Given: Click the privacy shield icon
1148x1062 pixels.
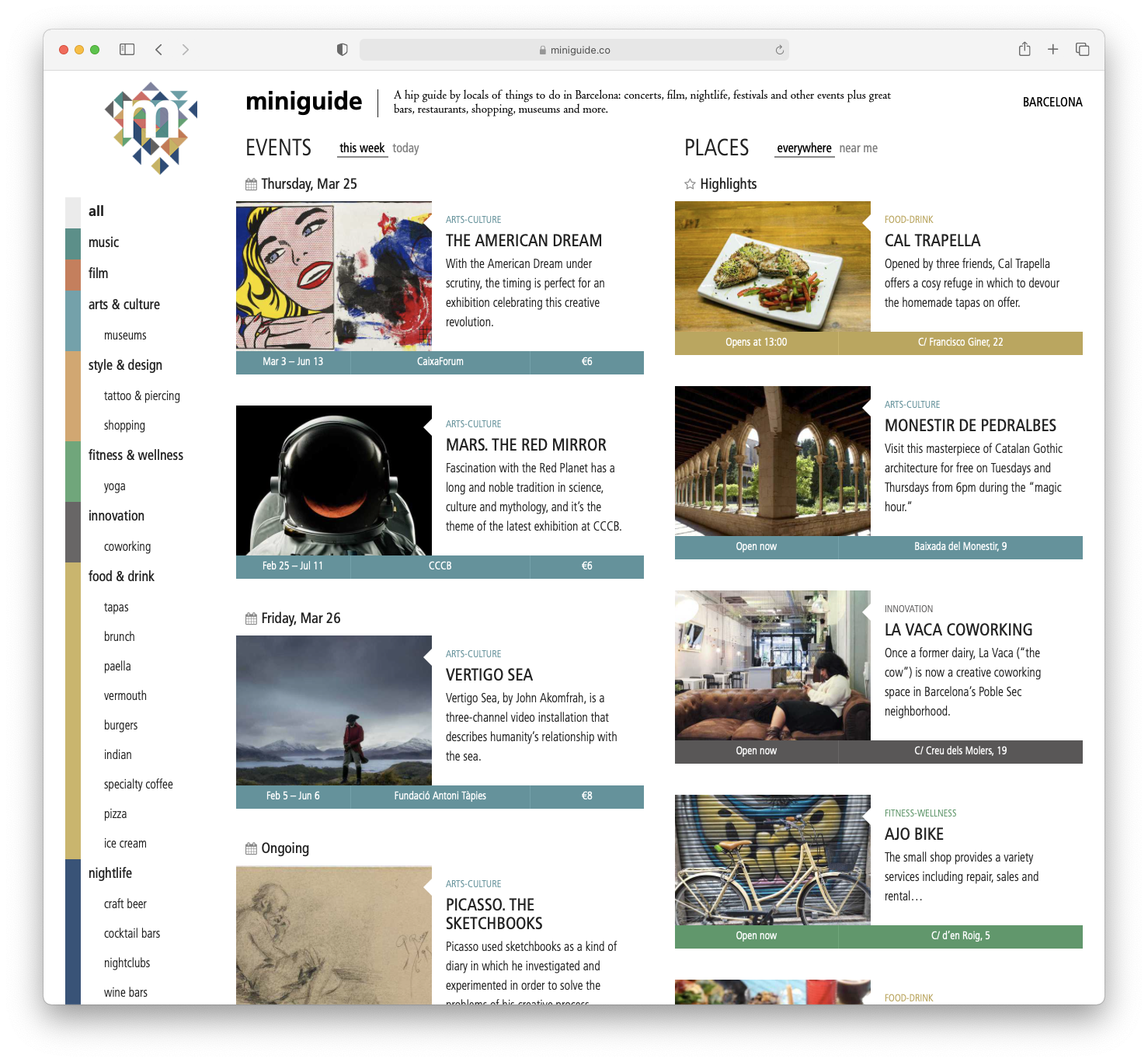Looking at the screenshot, I should 342,50.
